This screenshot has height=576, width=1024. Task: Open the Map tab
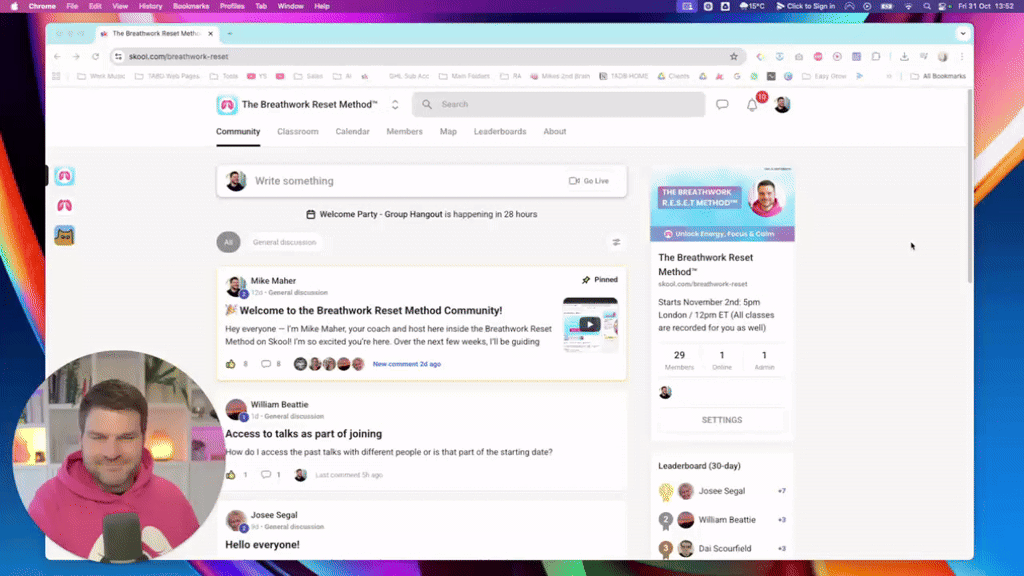pos(448,131)
